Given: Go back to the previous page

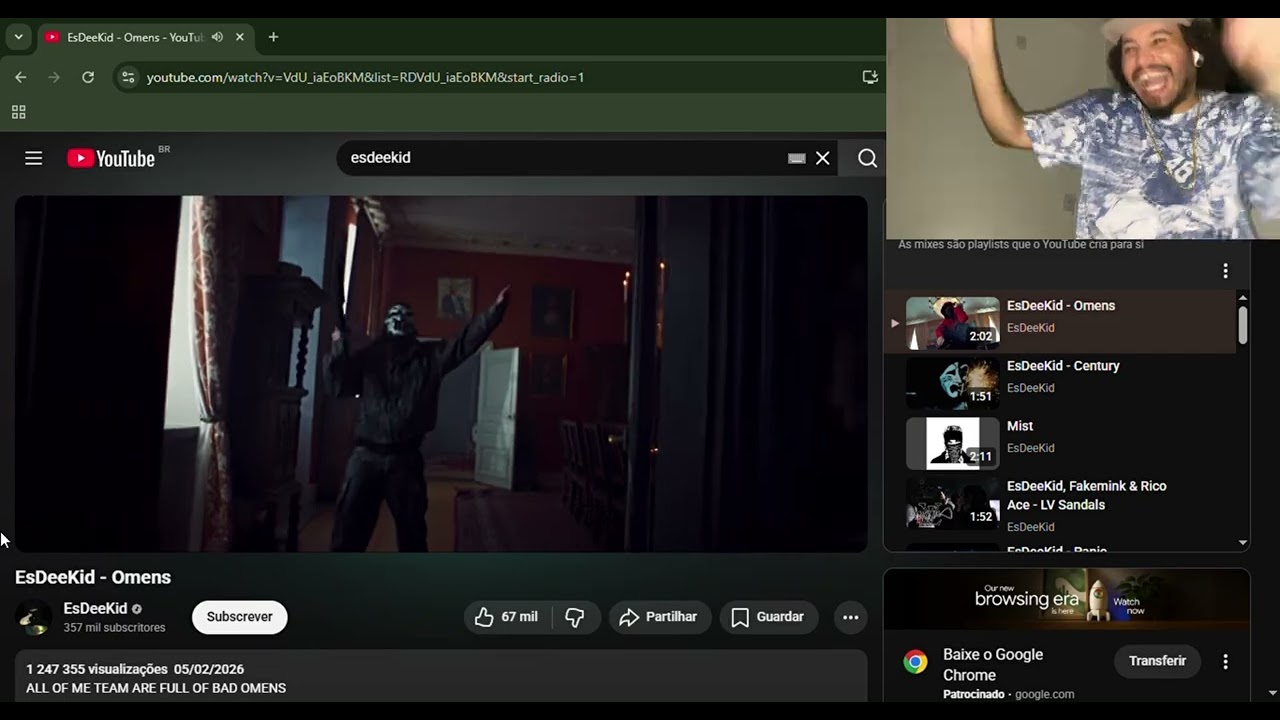Looking at the screenshot, I should (21, 77).
